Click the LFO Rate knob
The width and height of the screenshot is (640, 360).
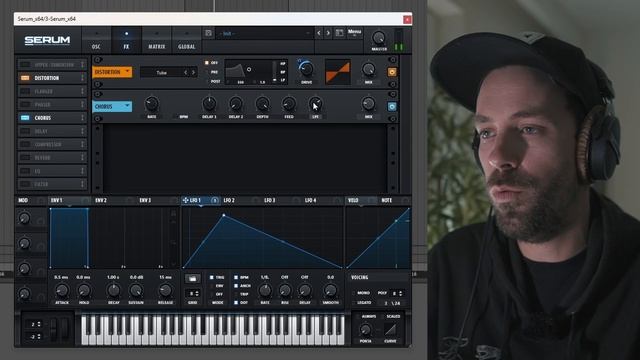tap(265, 291)
